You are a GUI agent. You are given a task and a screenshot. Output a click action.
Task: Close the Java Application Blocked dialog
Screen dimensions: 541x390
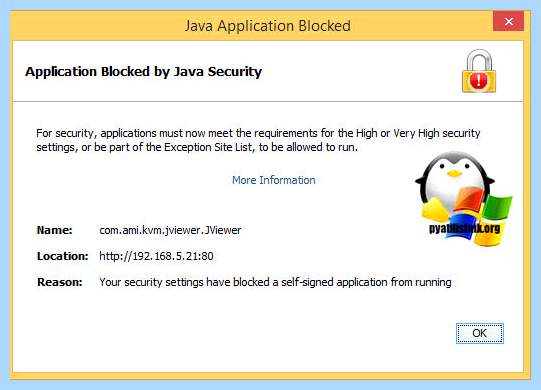[509, 22]
